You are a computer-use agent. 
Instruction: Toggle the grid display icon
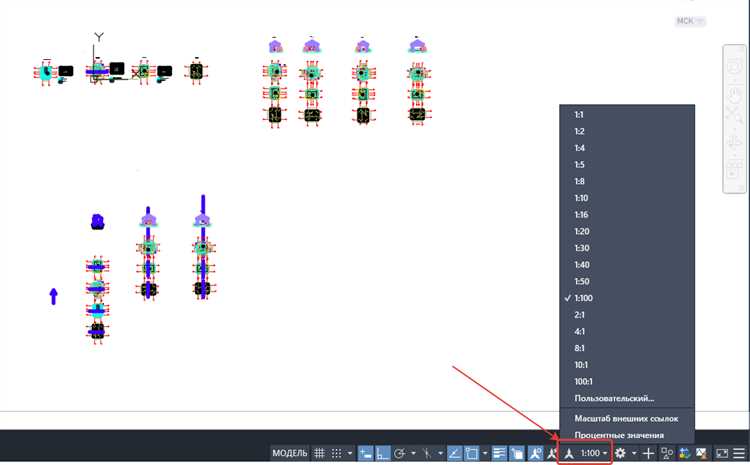(x=319, y=453)
